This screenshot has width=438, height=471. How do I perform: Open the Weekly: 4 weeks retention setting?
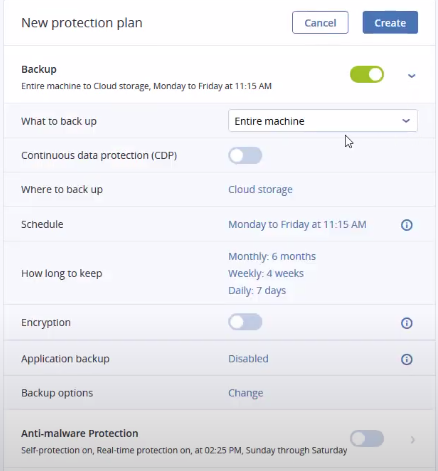[x=266, y=273]
